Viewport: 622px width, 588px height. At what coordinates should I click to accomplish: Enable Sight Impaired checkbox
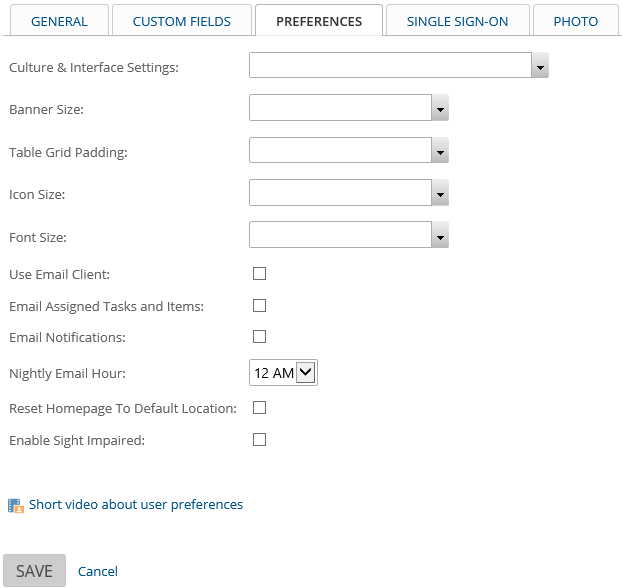pyautogui.click(x=259, y=440)
